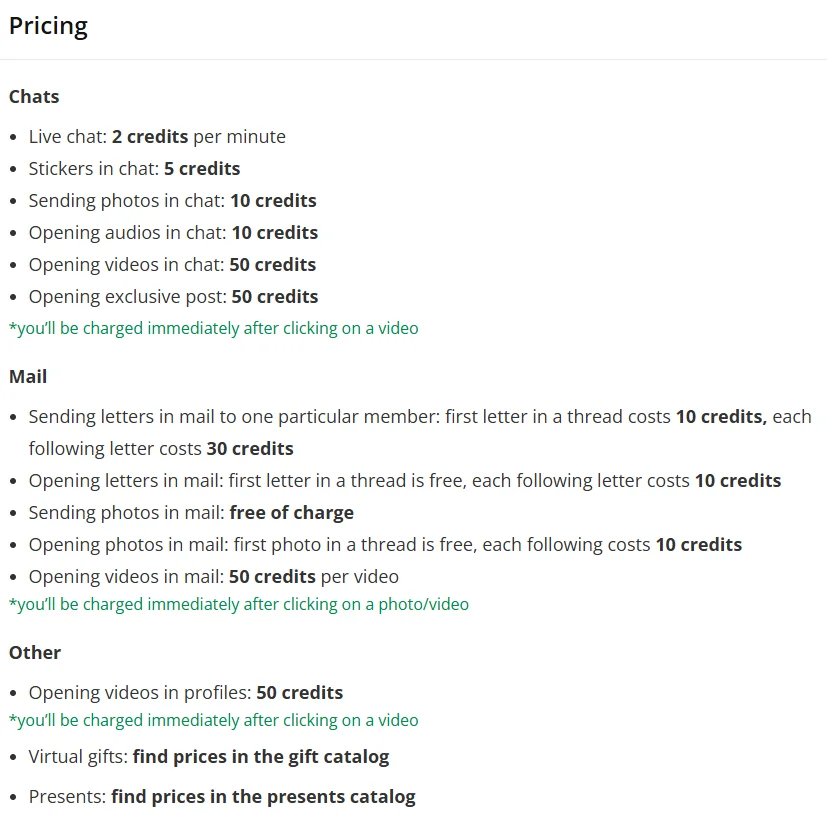Select the Chats section heading
This screenshot has height=815, width=827.
click(34, 97)
